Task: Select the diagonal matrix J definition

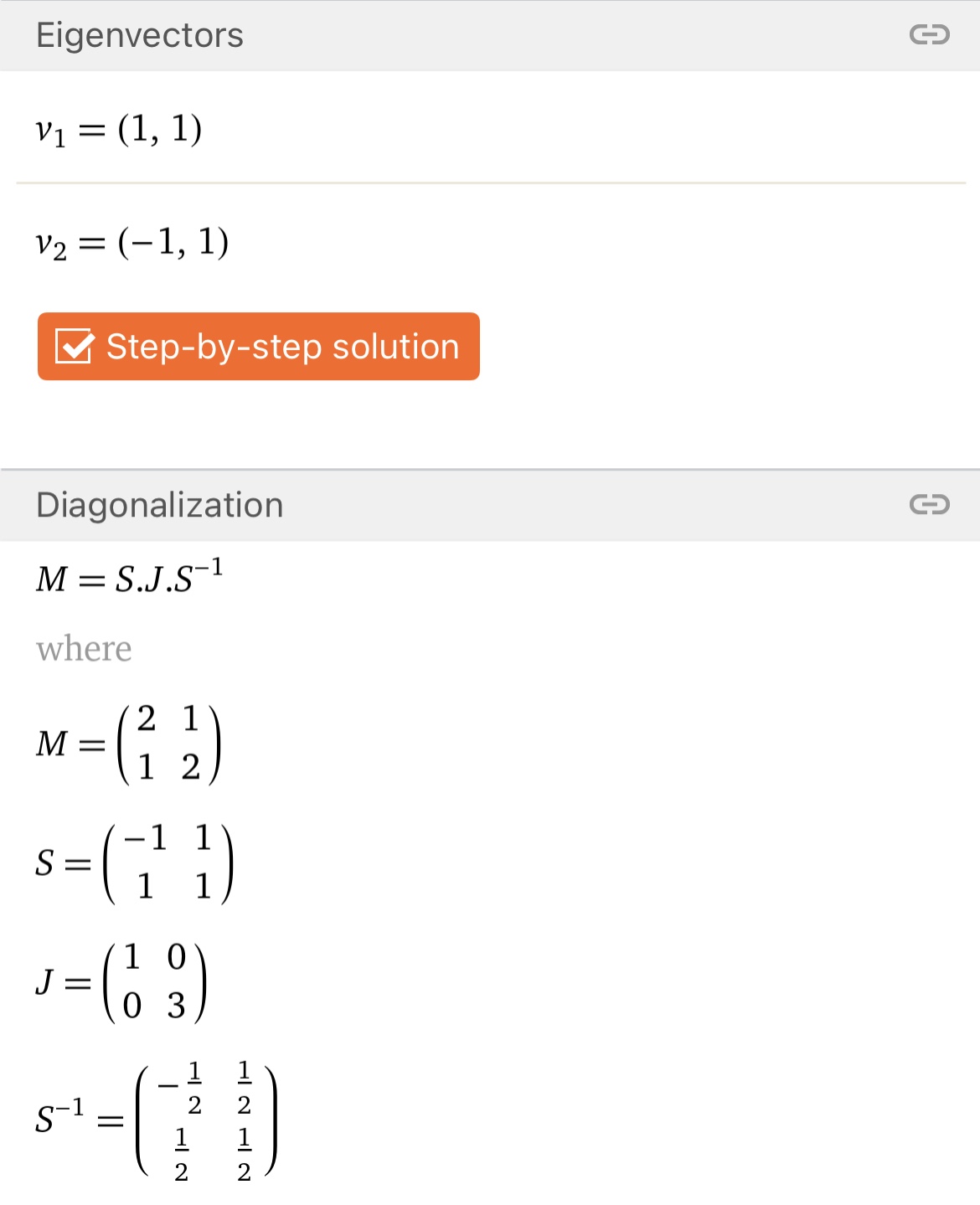Action: (x=121, y=982)
